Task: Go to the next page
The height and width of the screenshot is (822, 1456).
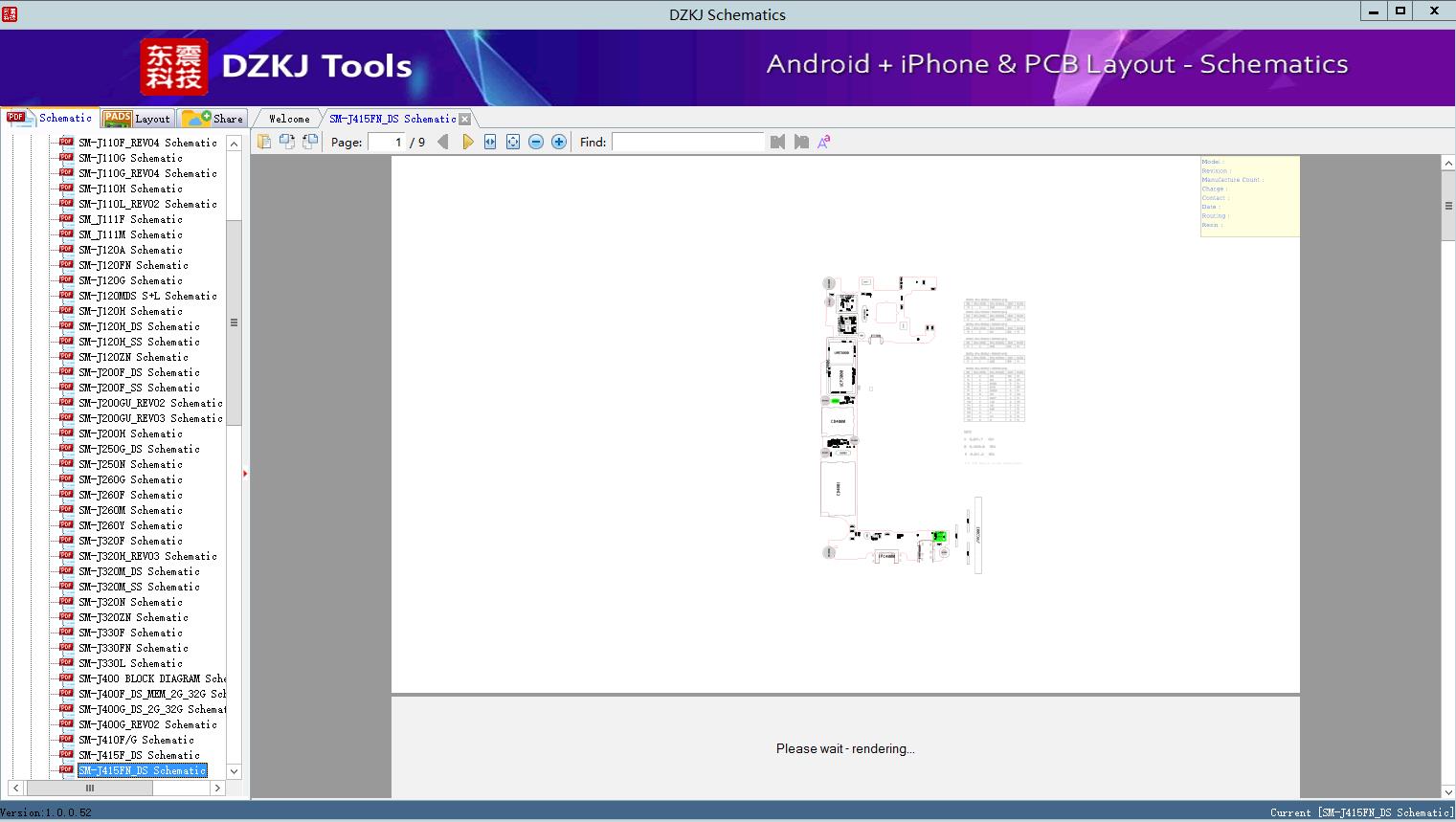Action: [x=467, y=142]
